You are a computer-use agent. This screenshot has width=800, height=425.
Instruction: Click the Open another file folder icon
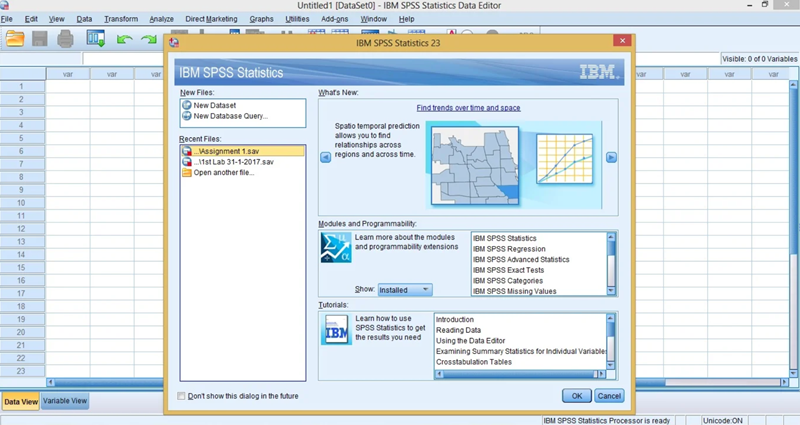pyautogui.click(x=187, y=172)
